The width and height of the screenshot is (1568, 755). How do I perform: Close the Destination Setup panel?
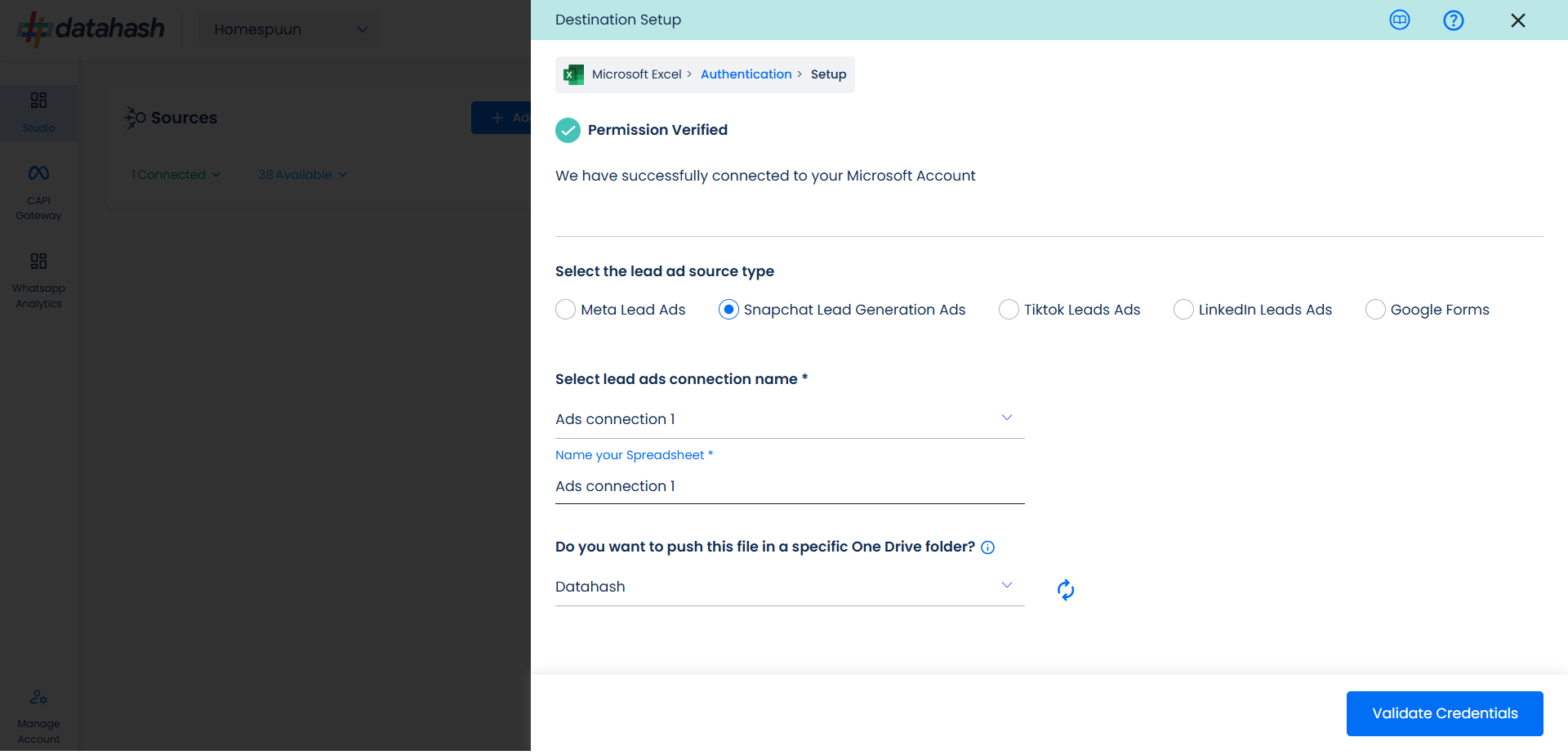click(1518, 20)
